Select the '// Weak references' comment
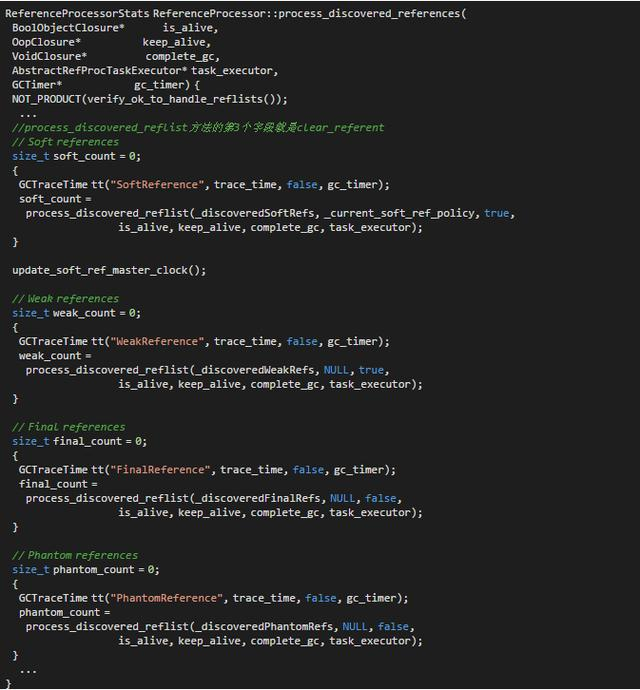 coord(66,298)
